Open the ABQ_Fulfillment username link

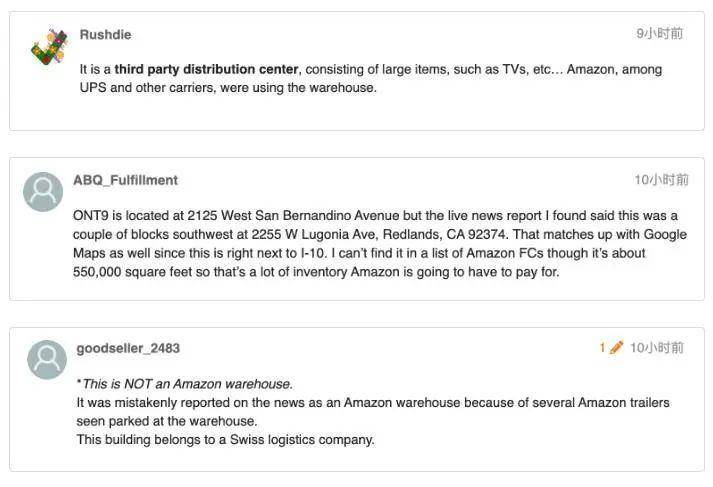click(125, 180)
